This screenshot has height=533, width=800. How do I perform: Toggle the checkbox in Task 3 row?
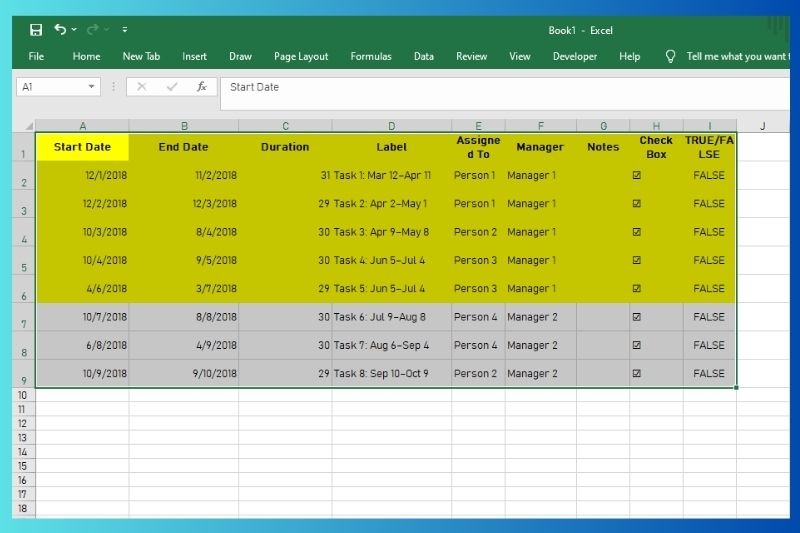pos(636,232)
